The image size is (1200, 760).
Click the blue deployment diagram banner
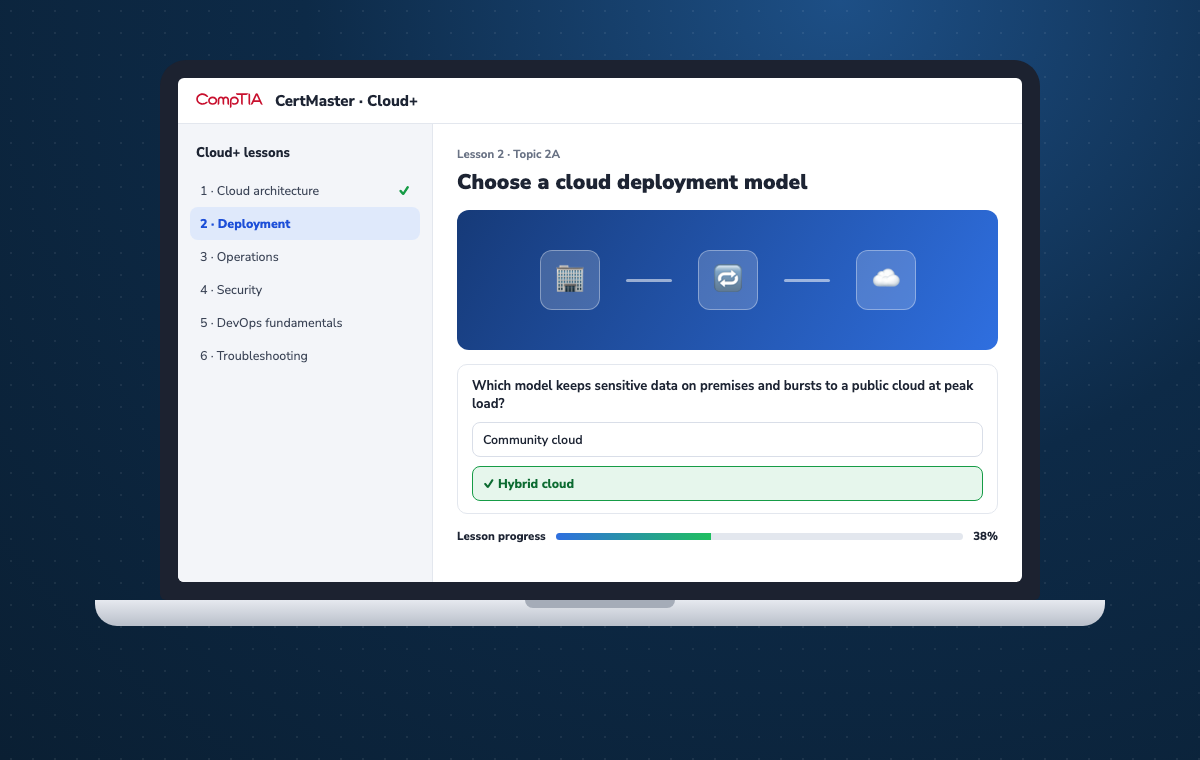click(x=727, y=280)
